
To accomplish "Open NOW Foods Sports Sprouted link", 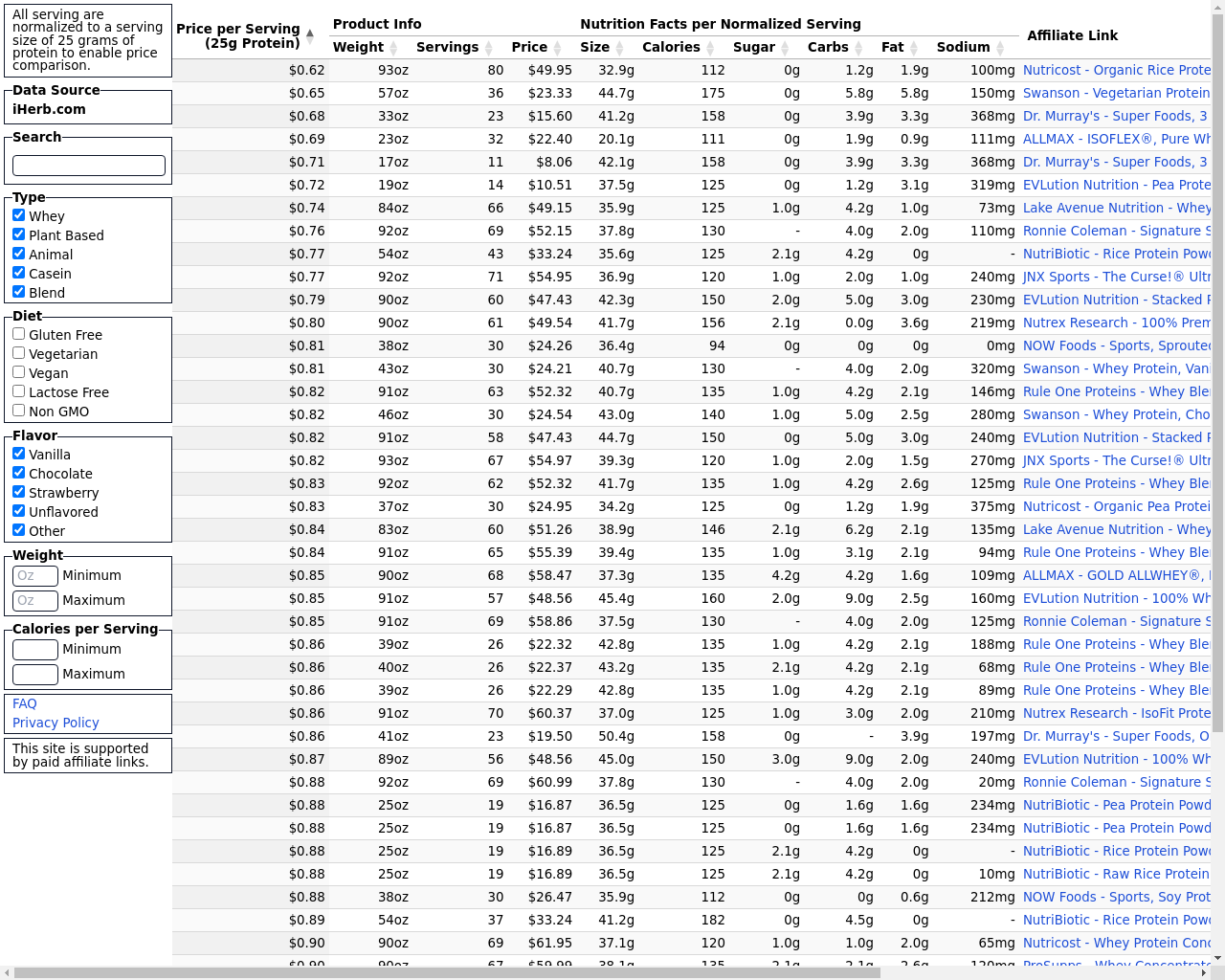I will point(1117,345).
